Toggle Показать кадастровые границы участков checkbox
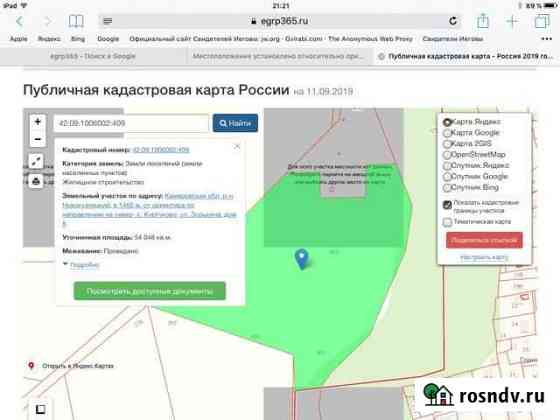Screen dimensions: 560x420 (x=447, y=205)
